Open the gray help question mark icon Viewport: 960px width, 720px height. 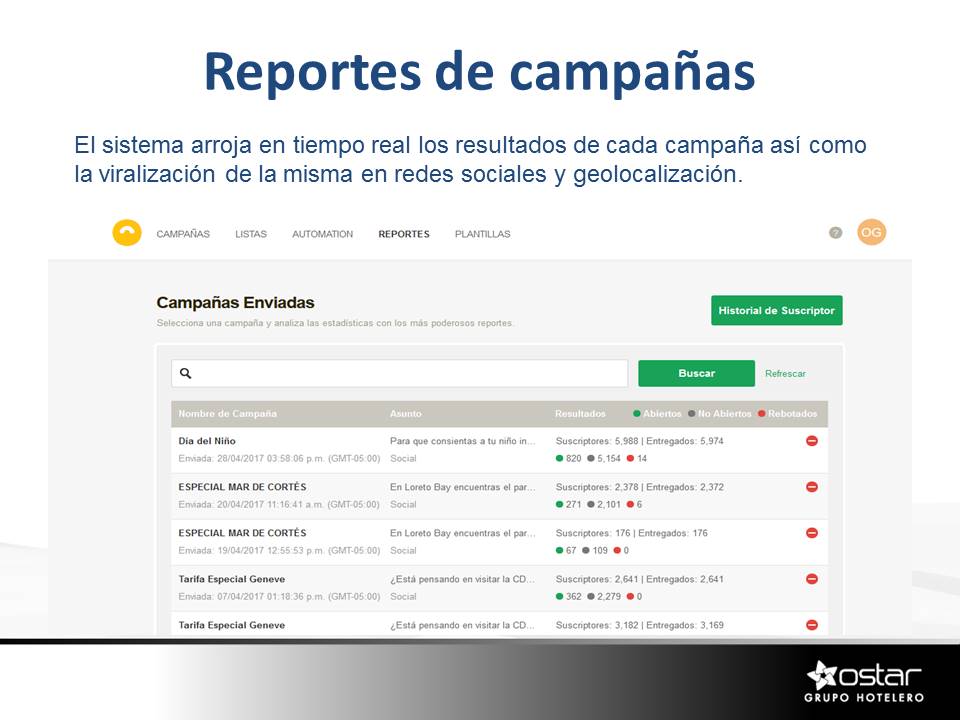tap(835, 233)
